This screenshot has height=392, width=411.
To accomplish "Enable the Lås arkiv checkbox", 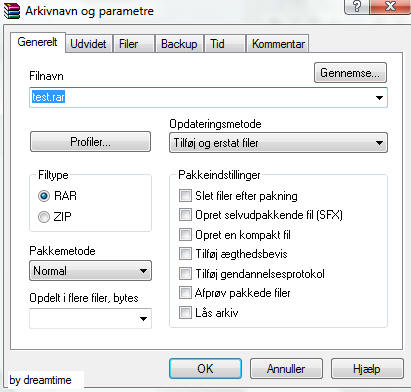I will tap(185, 313).
